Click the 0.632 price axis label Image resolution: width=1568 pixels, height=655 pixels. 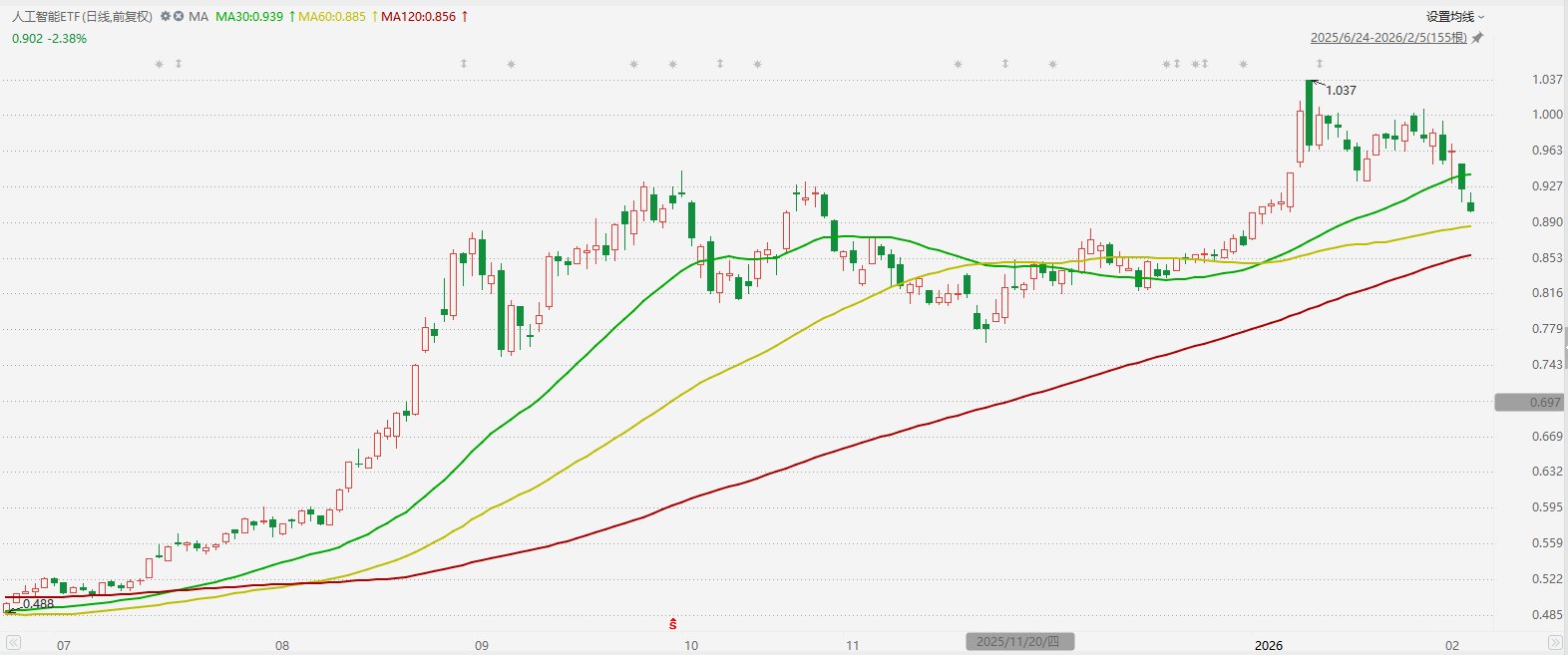tap(1547, 472)
